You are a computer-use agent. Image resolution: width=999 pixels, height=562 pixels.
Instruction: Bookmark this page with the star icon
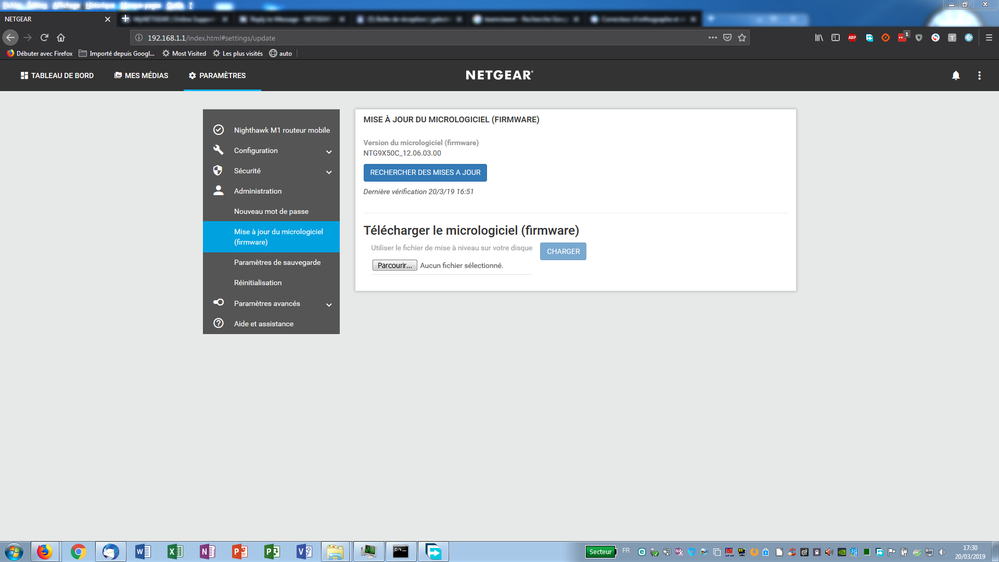pos(742,38)
